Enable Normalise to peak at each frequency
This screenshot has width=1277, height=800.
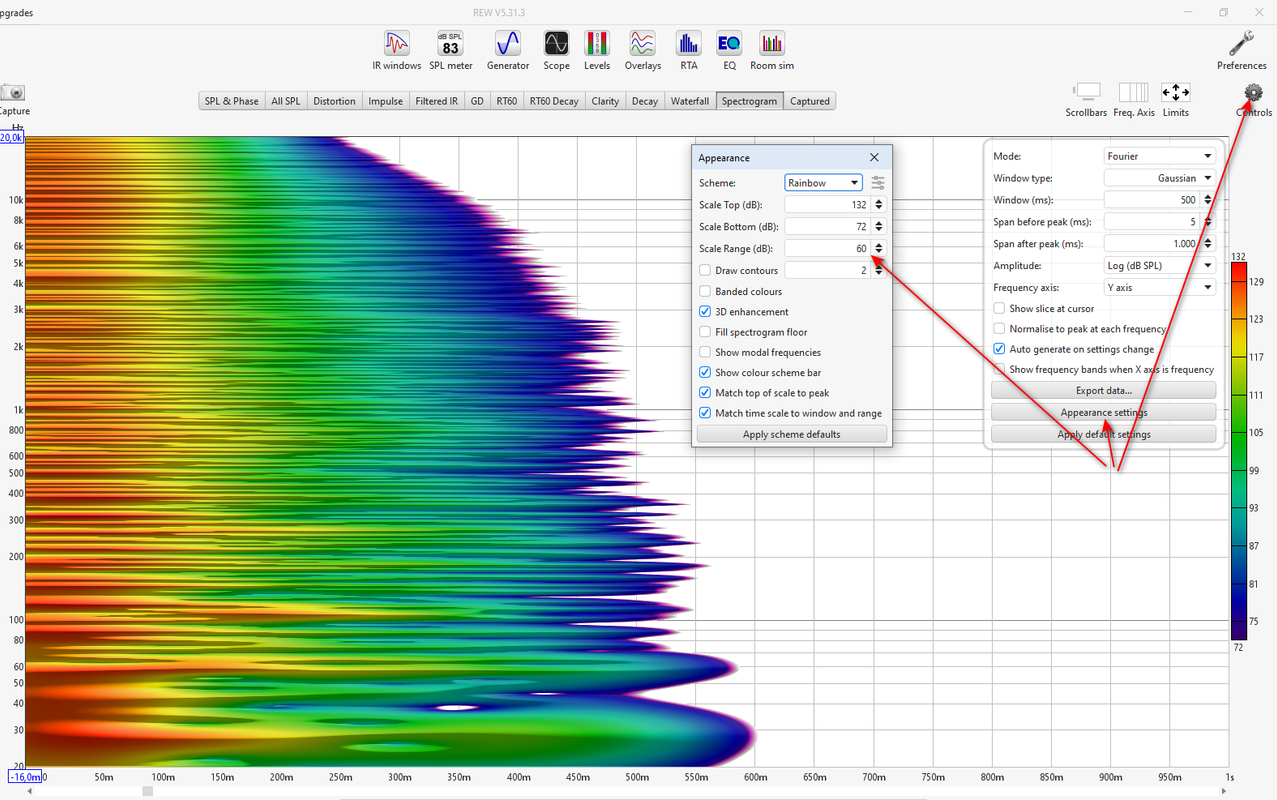coord(999,329)
